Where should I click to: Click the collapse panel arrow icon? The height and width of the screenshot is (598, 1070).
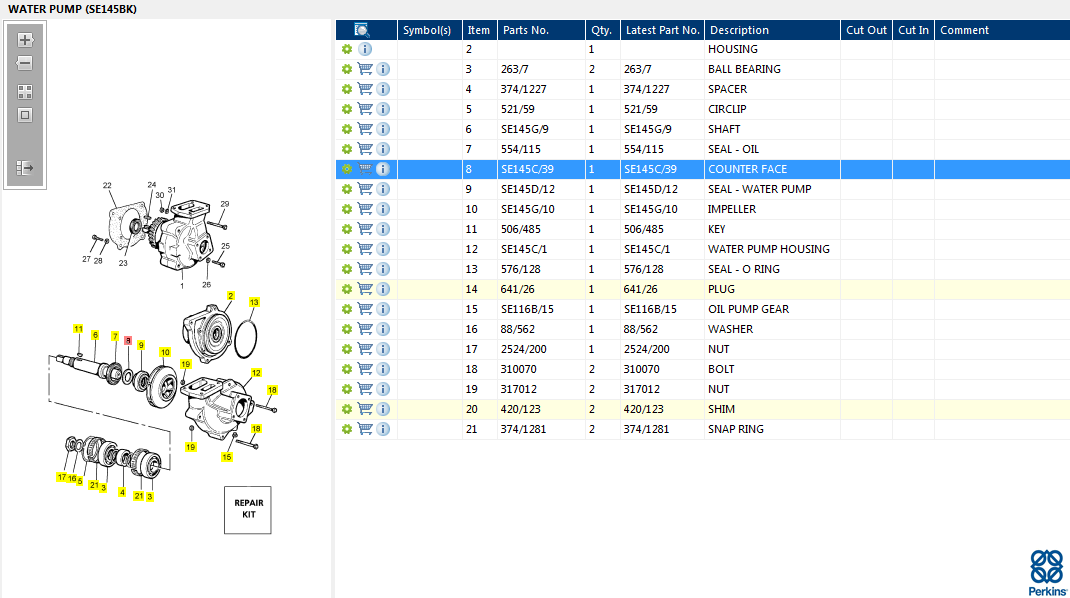(x=25, y=168)
